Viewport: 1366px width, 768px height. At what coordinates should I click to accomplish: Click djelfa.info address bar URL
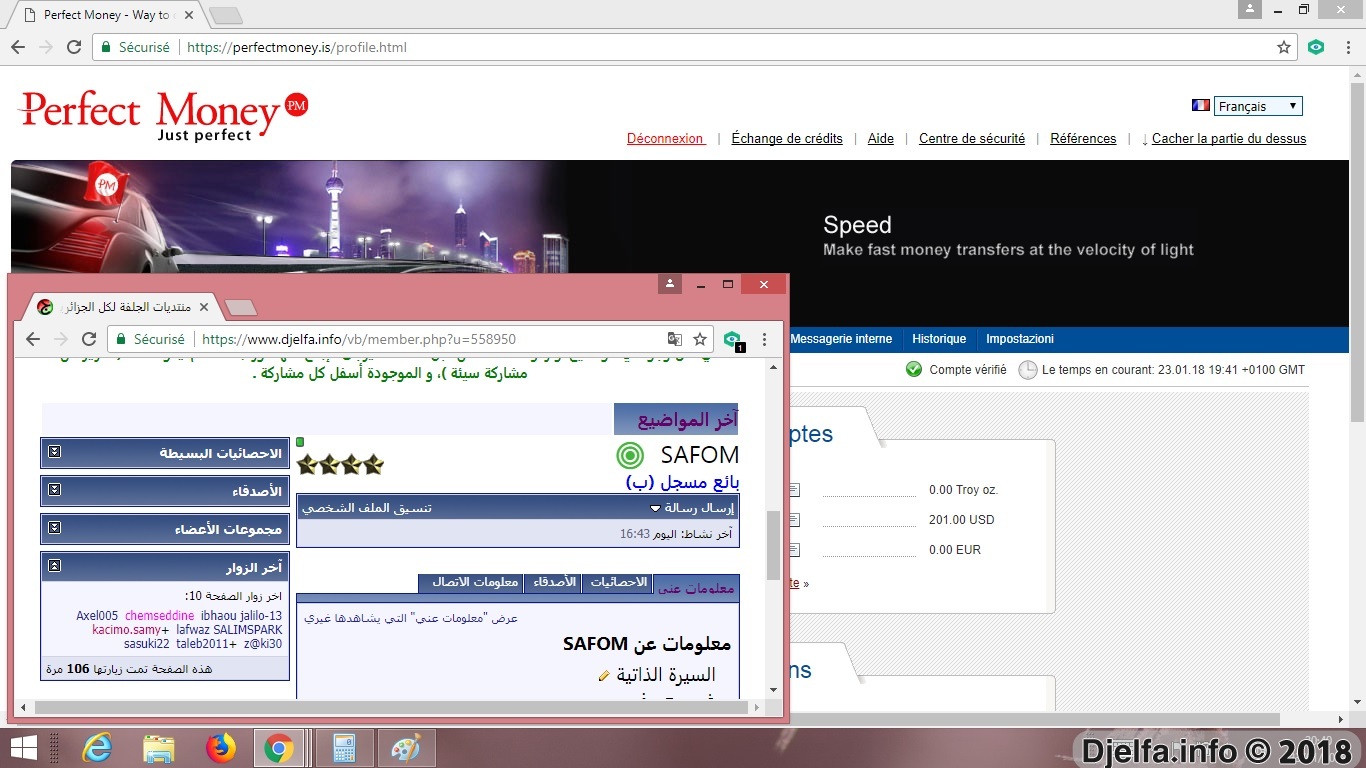coord(359,339)
